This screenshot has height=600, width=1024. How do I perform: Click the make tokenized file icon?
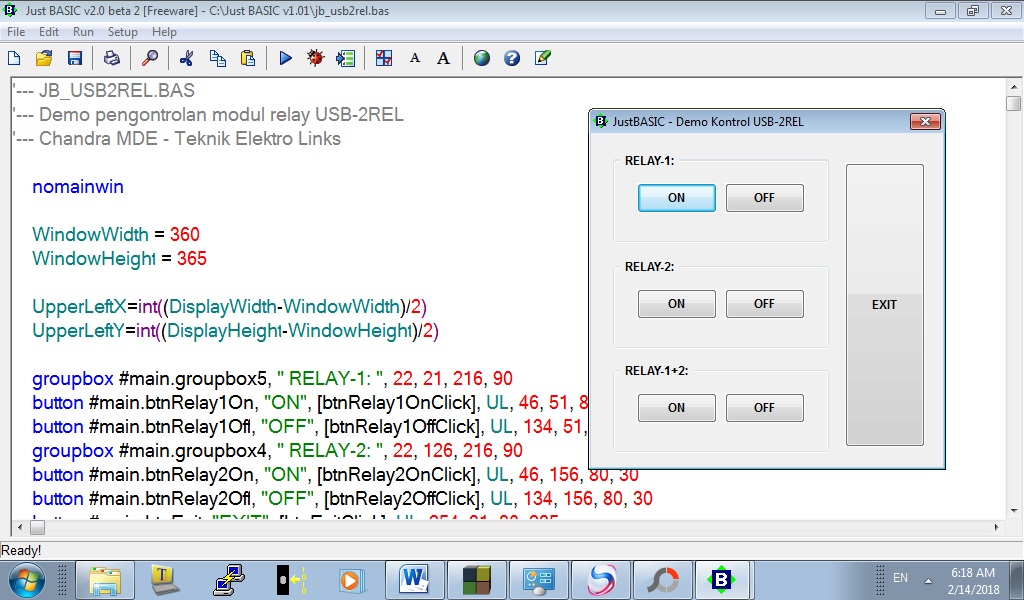click(345, 58)
